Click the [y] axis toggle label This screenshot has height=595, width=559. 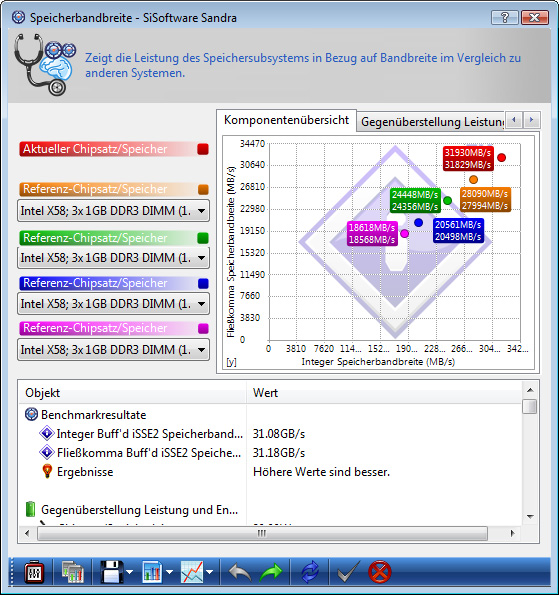pos(231,362)
